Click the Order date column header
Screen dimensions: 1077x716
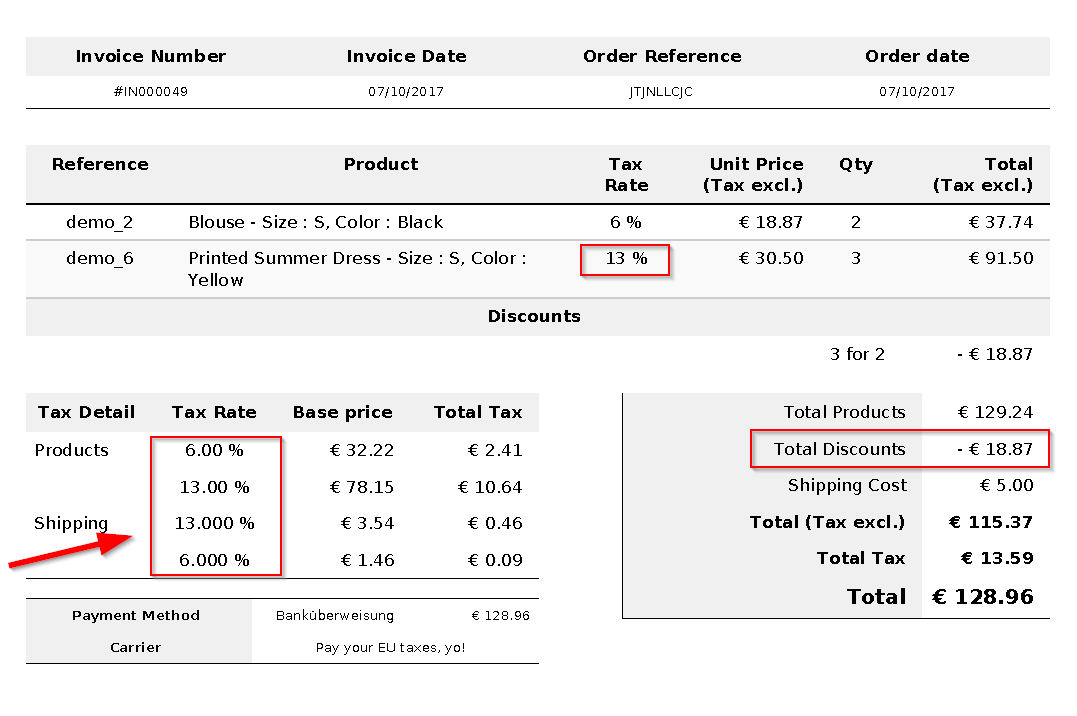pyautogui.click(x=916, y=56)
